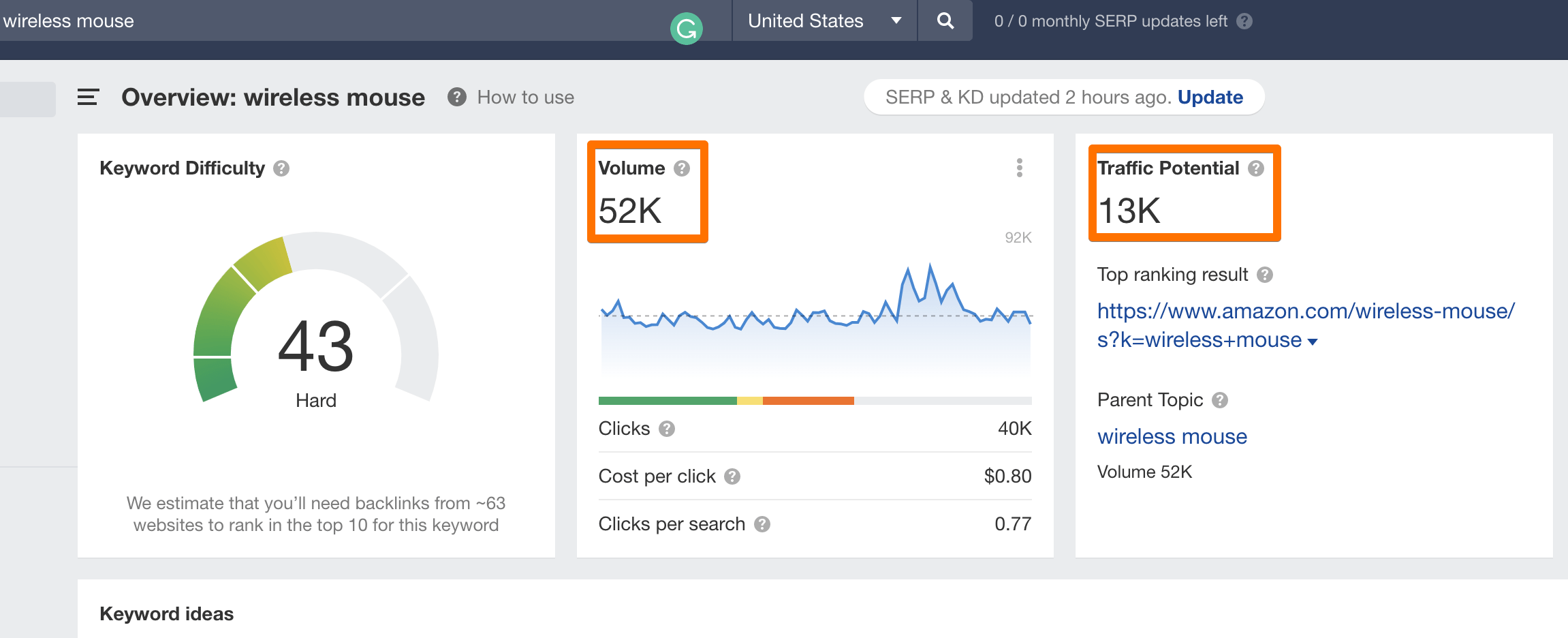Open the Keyword Difficulty help icon
The image size is (1568, 638).
[283, 168]
